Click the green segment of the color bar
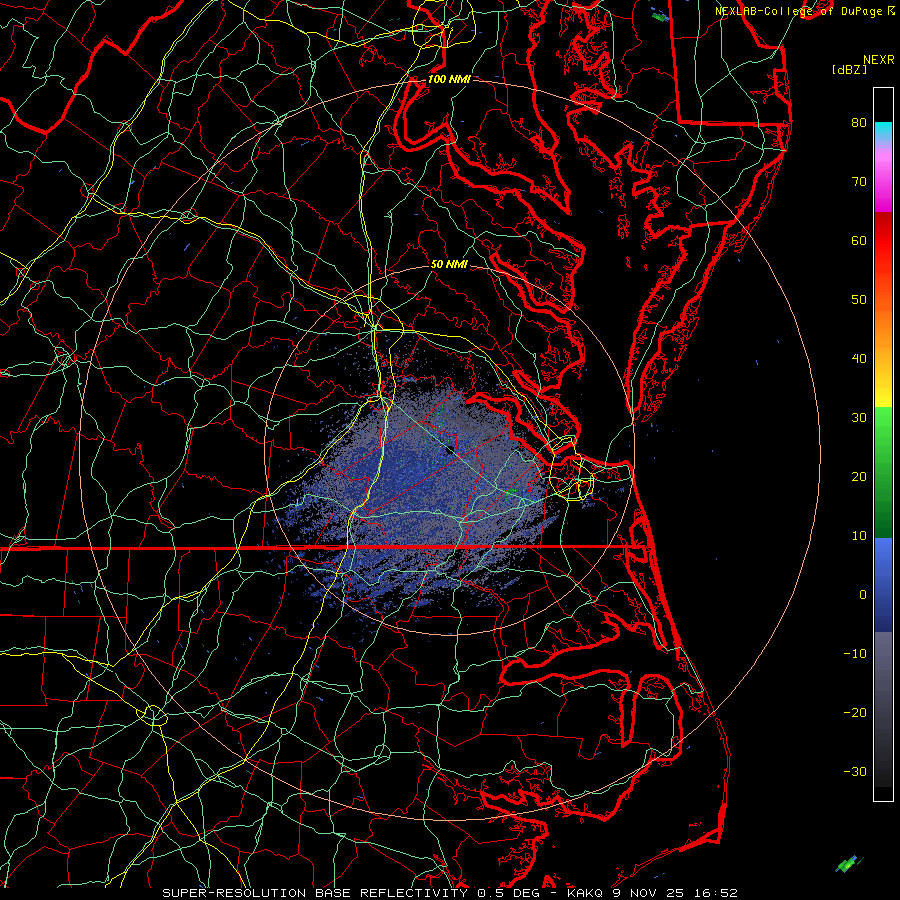 click(x=883, y=471)
